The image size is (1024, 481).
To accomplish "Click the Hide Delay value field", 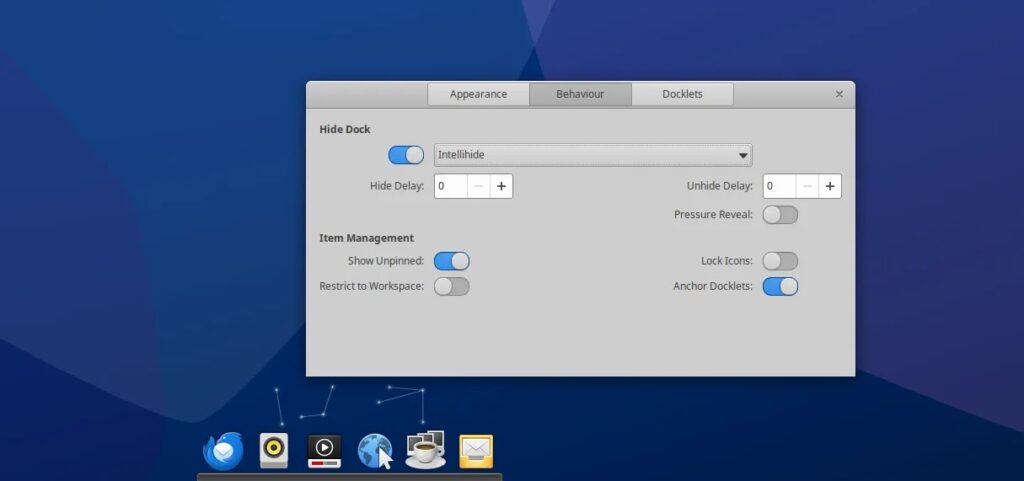I will point(450,186).
